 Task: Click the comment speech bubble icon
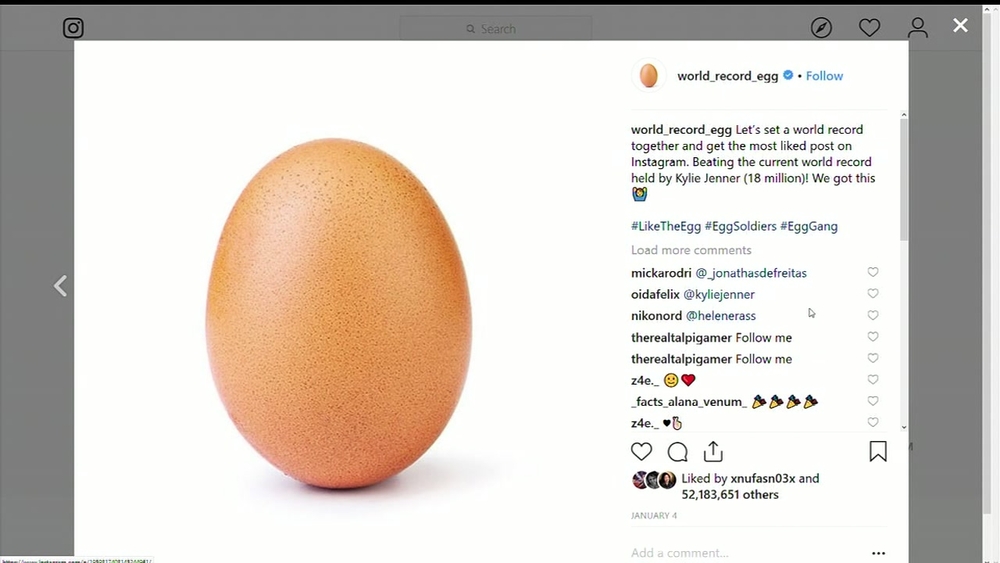(677, 452)
